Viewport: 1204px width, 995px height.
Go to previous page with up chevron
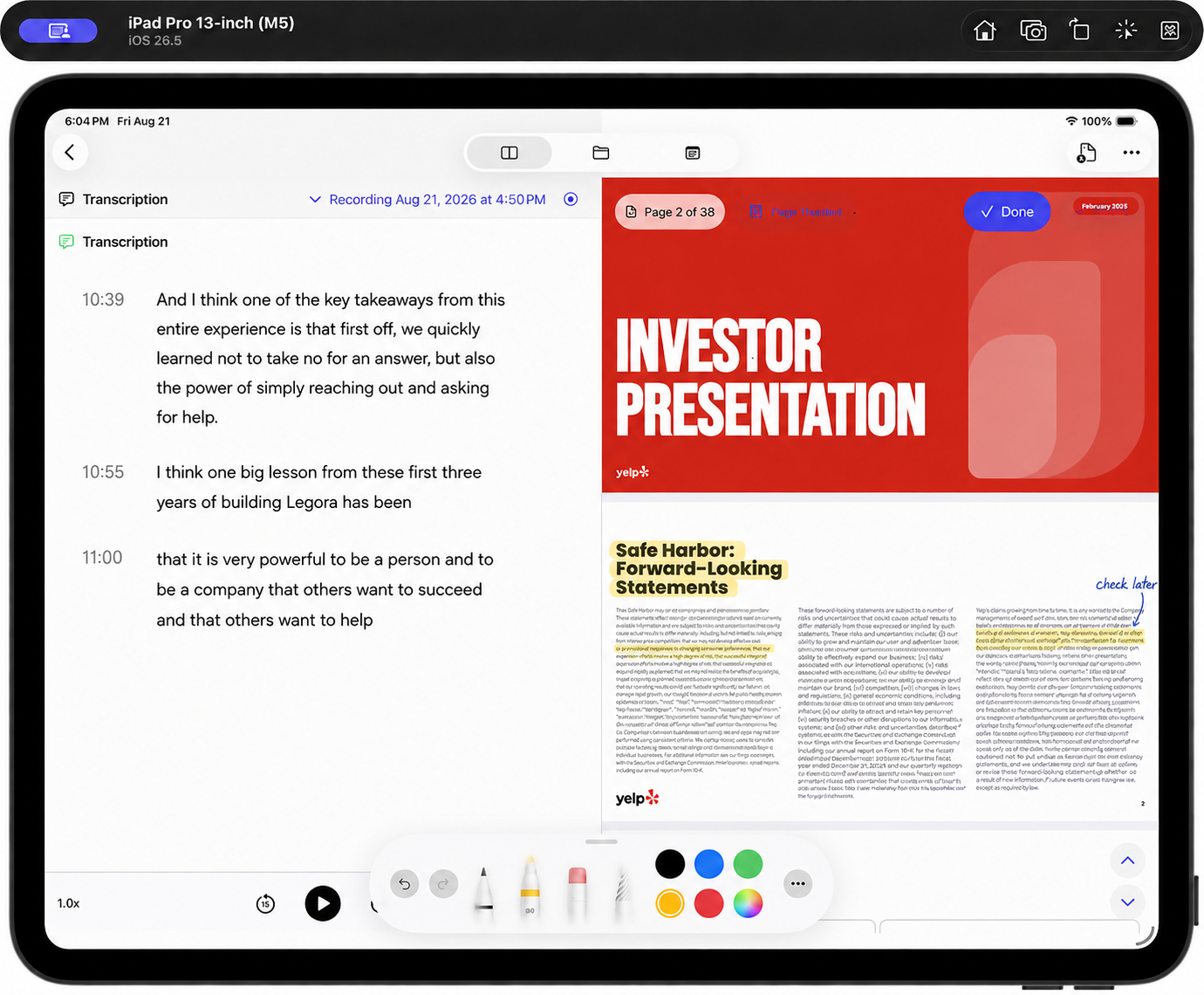tap(1127, 861)
